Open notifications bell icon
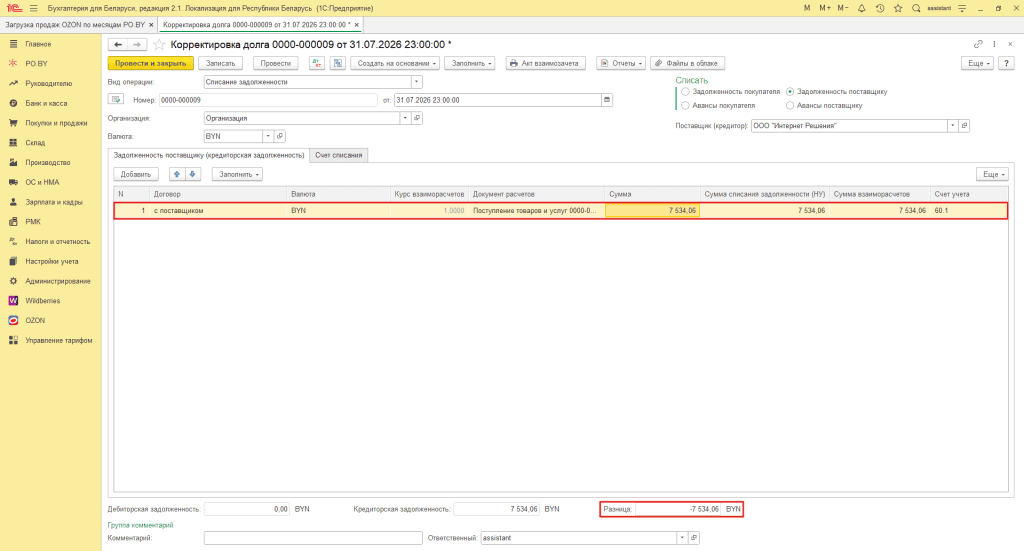Screen dimensions: 1024x551 pos(861,8)
